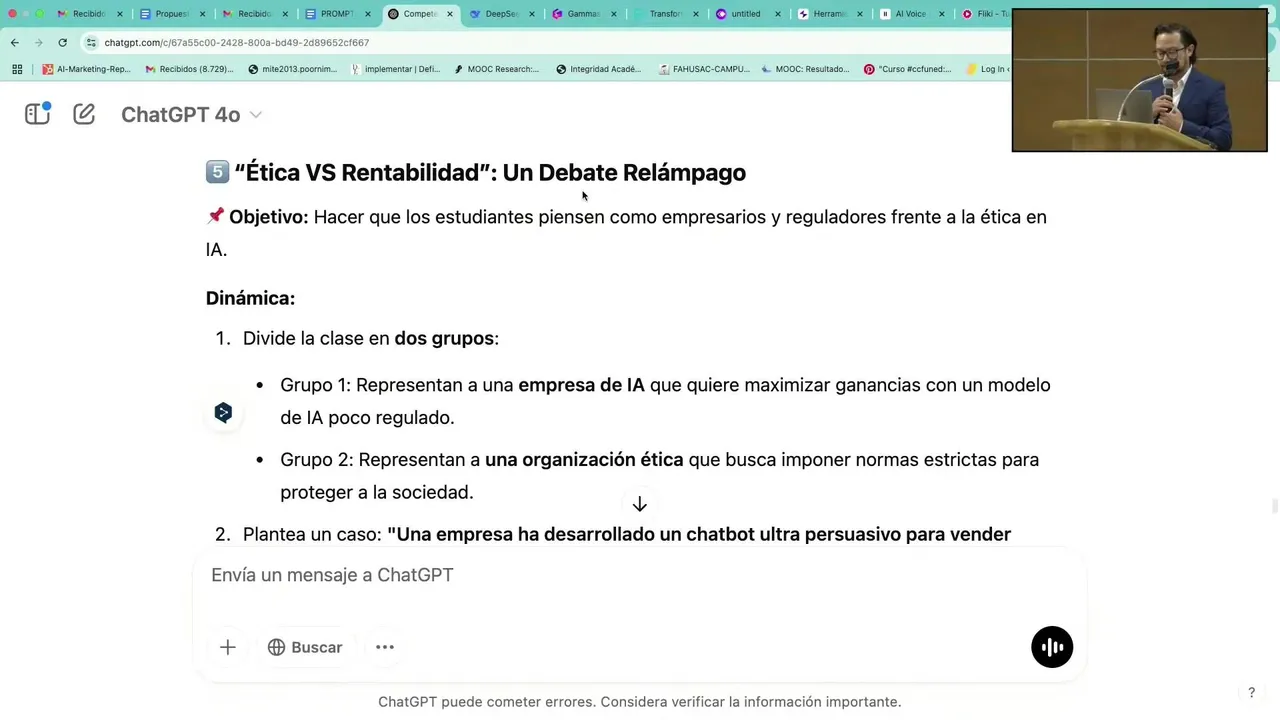Click the 'Dinámica:' heading
1280x720 pixels.
coord(250,298)
